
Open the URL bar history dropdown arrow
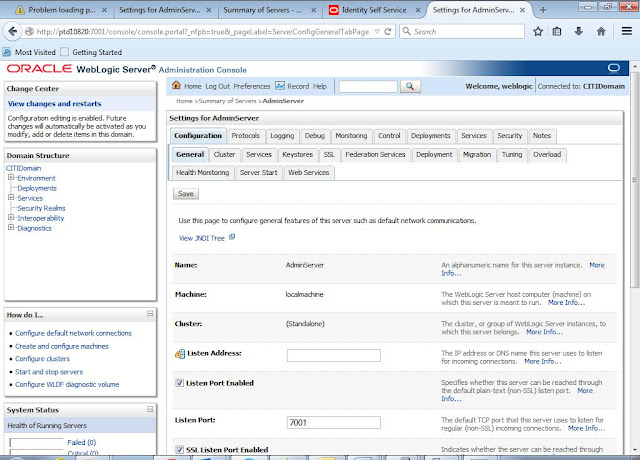377,31
